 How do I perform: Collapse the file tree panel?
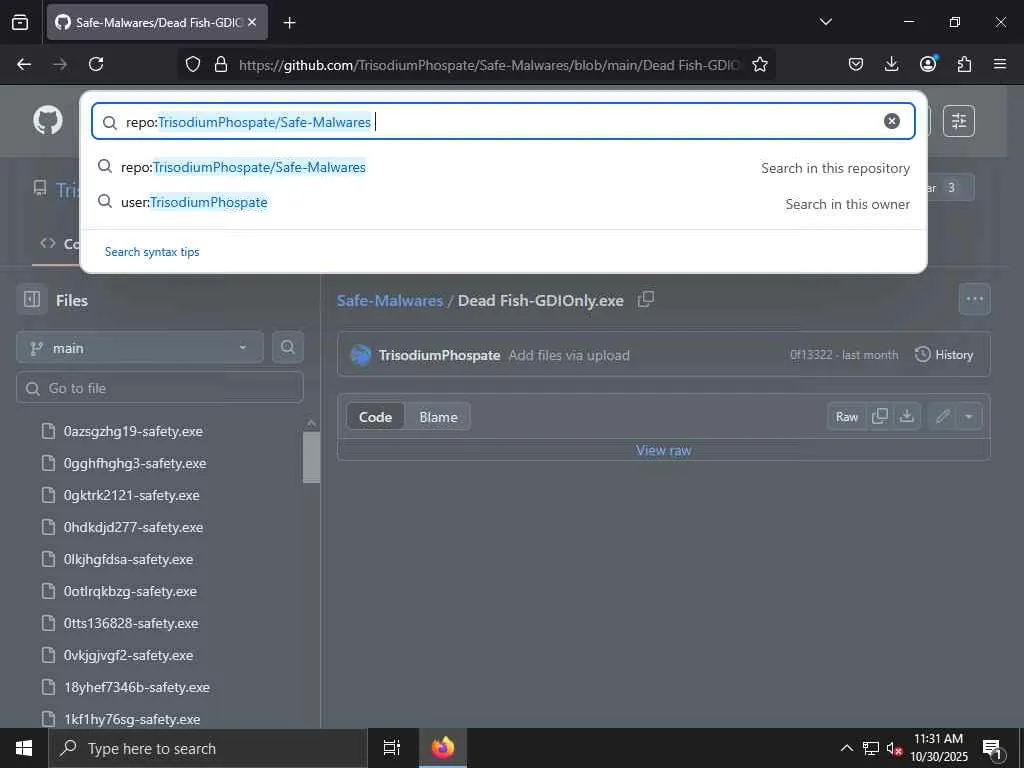pos(32,300)
